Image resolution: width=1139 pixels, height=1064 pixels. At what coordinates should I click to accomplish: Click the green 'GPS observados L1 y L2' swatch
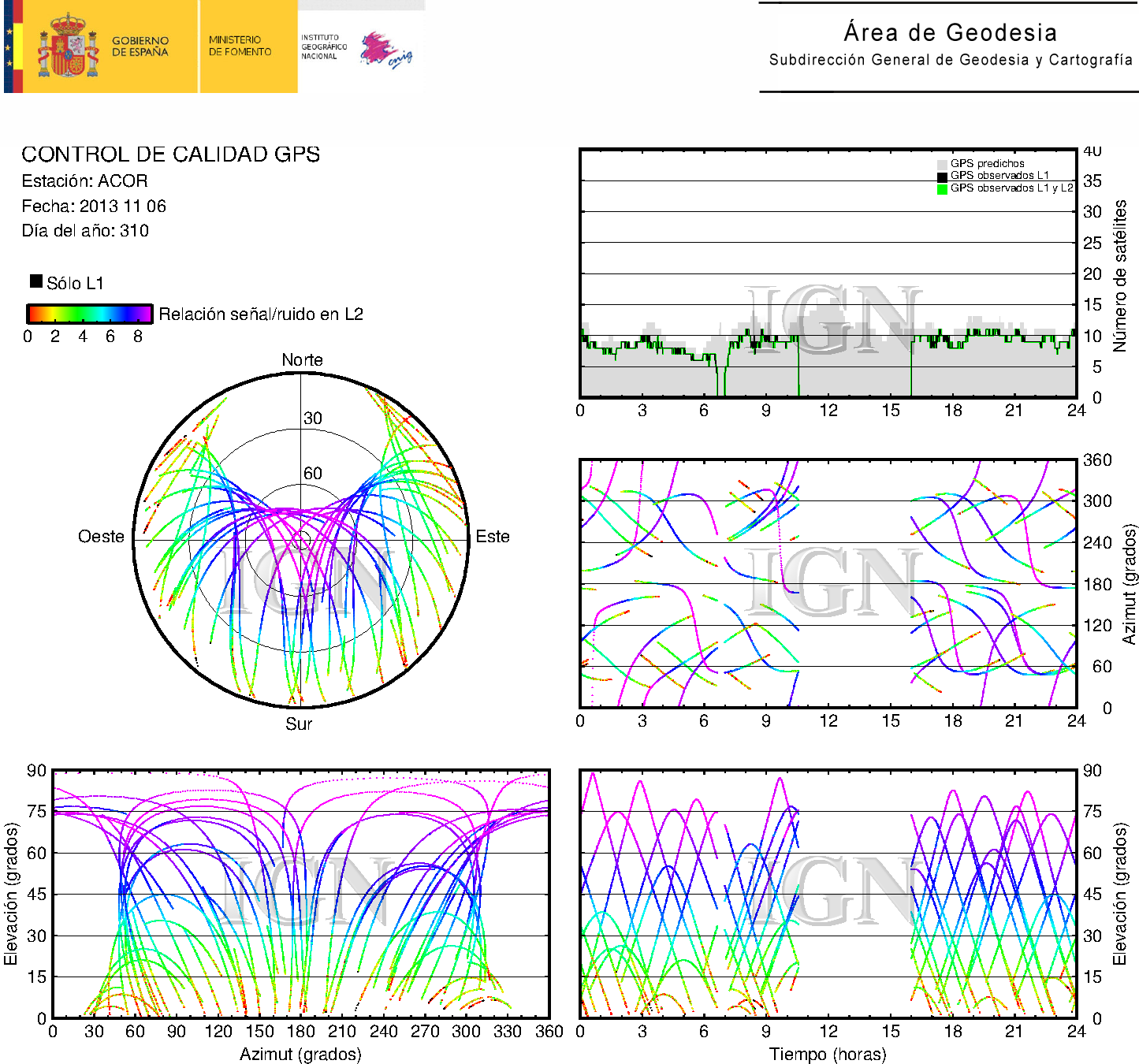942,189
